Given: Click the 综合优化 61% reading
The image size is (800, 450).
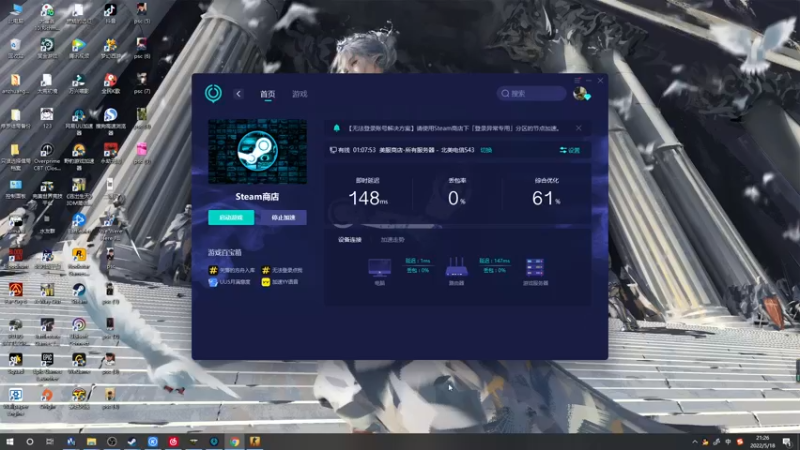Looking at the screenshot, I should click(546, 198).
